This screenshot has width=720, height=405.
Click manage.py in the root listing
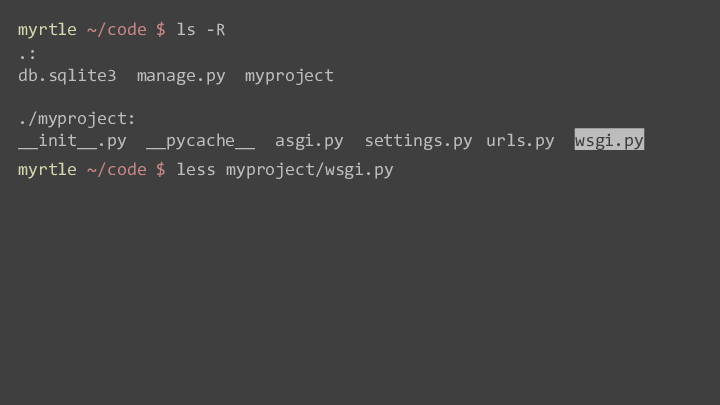tap(181, 75)
